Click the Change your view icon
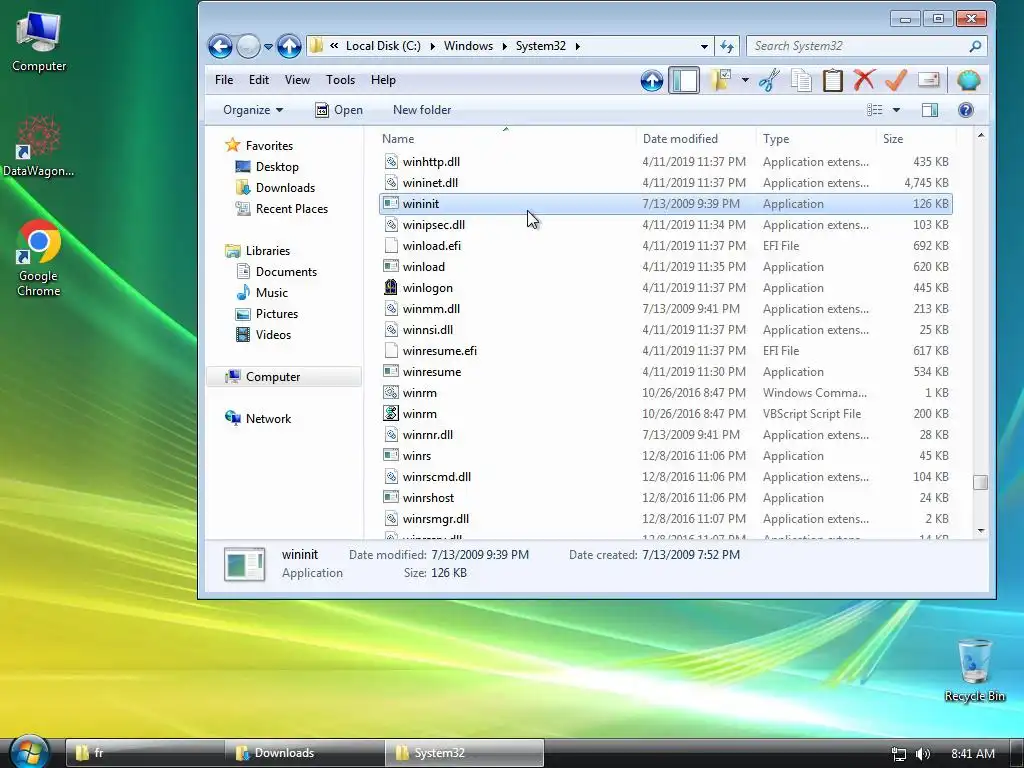 point(874,110)
